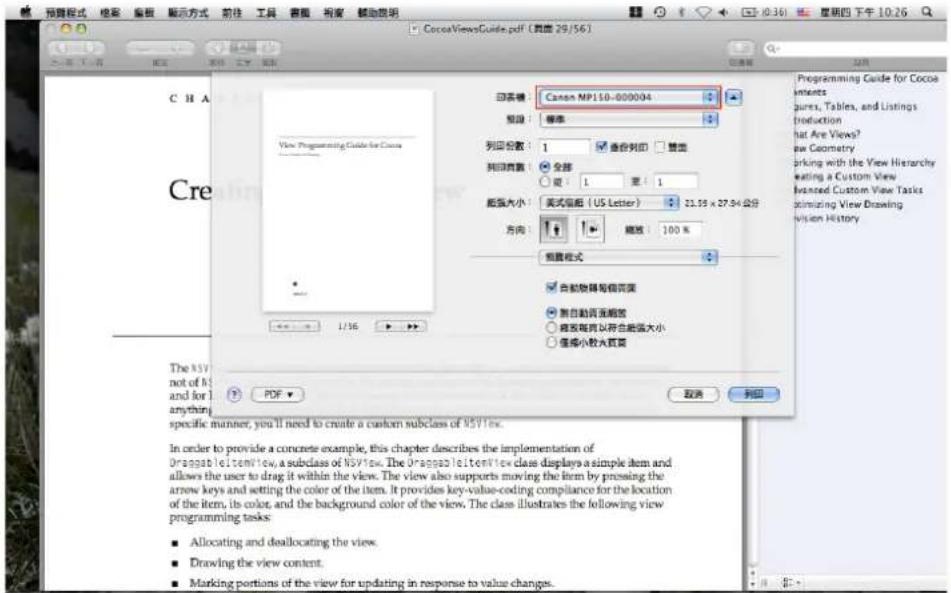Open the Canon MP150 printer dropdown
The height and width of the screenshot is (593, 951).
[628, 97]
